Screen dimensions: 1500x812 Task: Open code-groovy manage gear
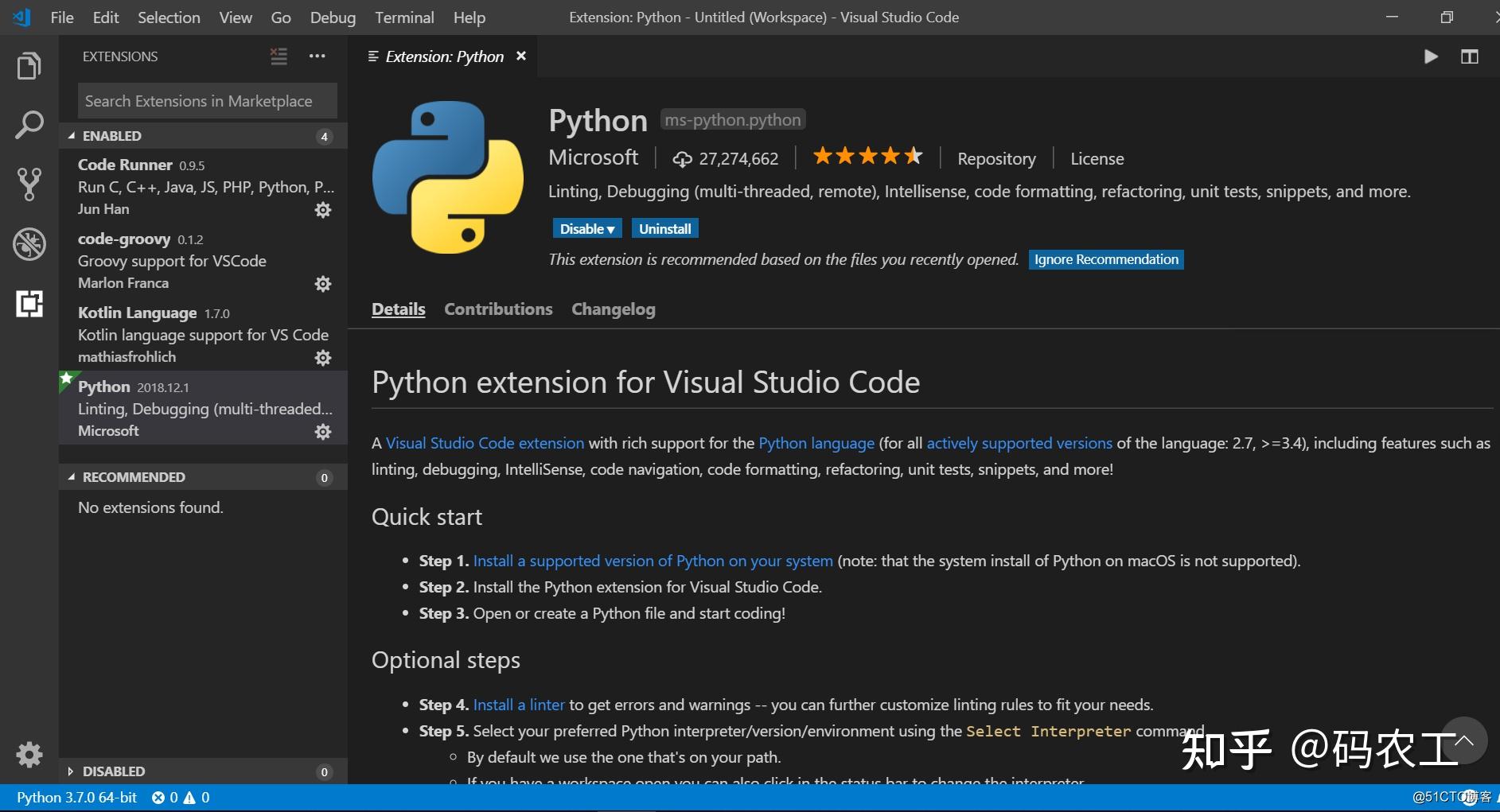(x=323, y=284)
